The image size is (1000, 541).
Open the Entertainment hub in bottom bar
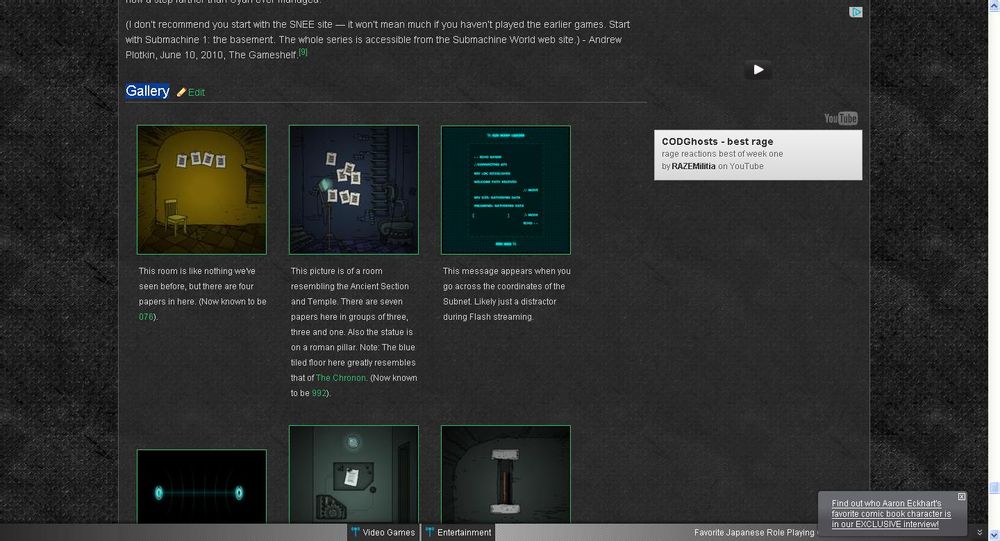click(x=459, y=532)
